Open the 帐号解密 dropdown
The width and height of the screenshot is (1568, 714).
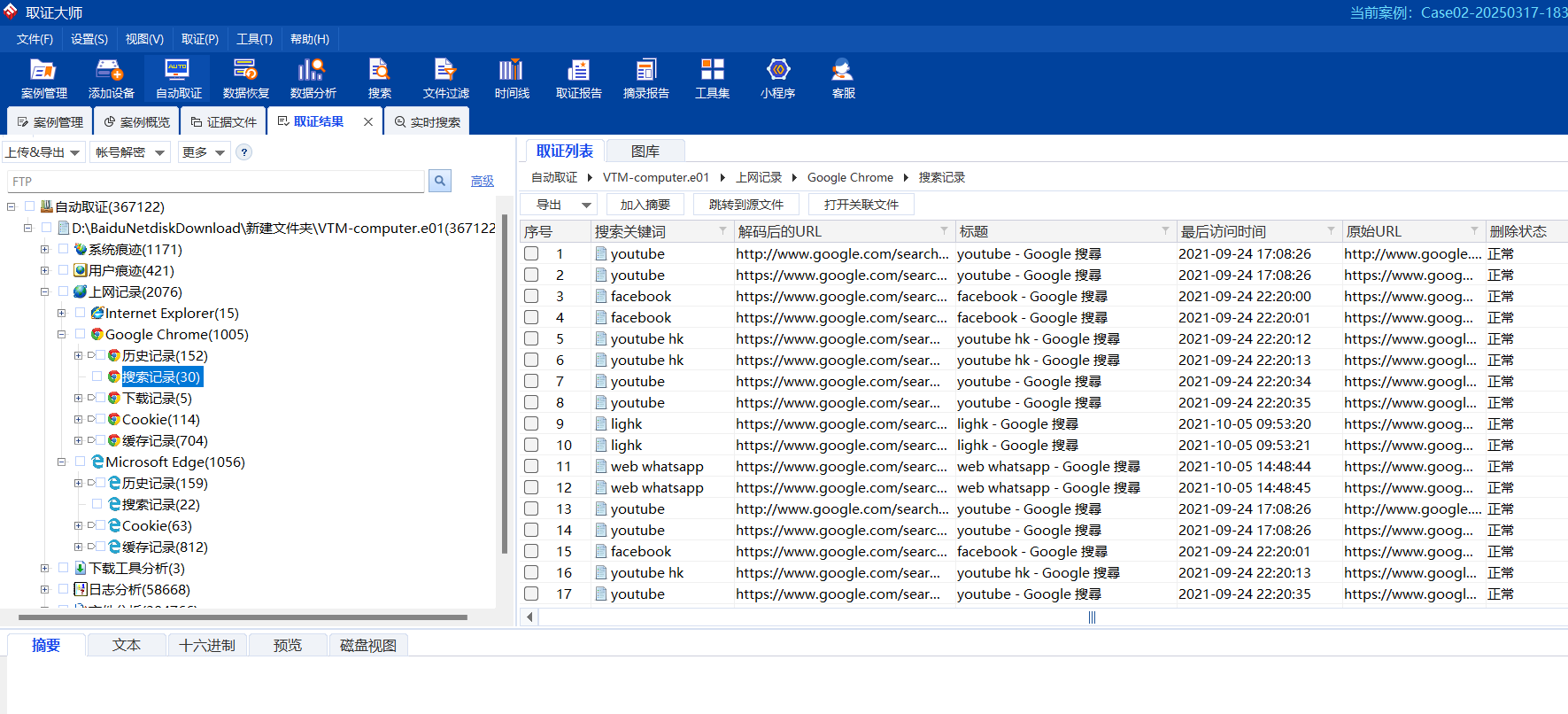(x=130, y=152)
